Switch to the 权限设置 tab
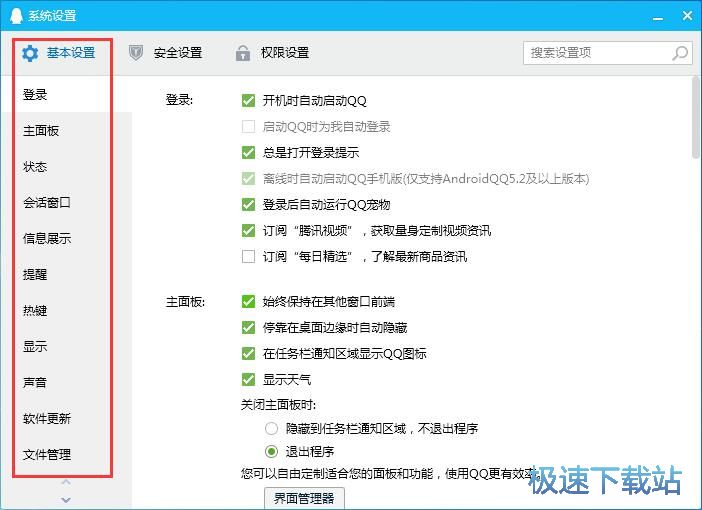702x510 pixels. (272, 53)
